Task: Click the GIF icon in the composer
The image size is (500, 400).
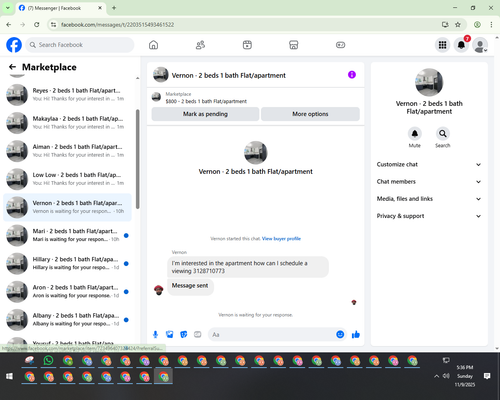Action: pos(198,334)
